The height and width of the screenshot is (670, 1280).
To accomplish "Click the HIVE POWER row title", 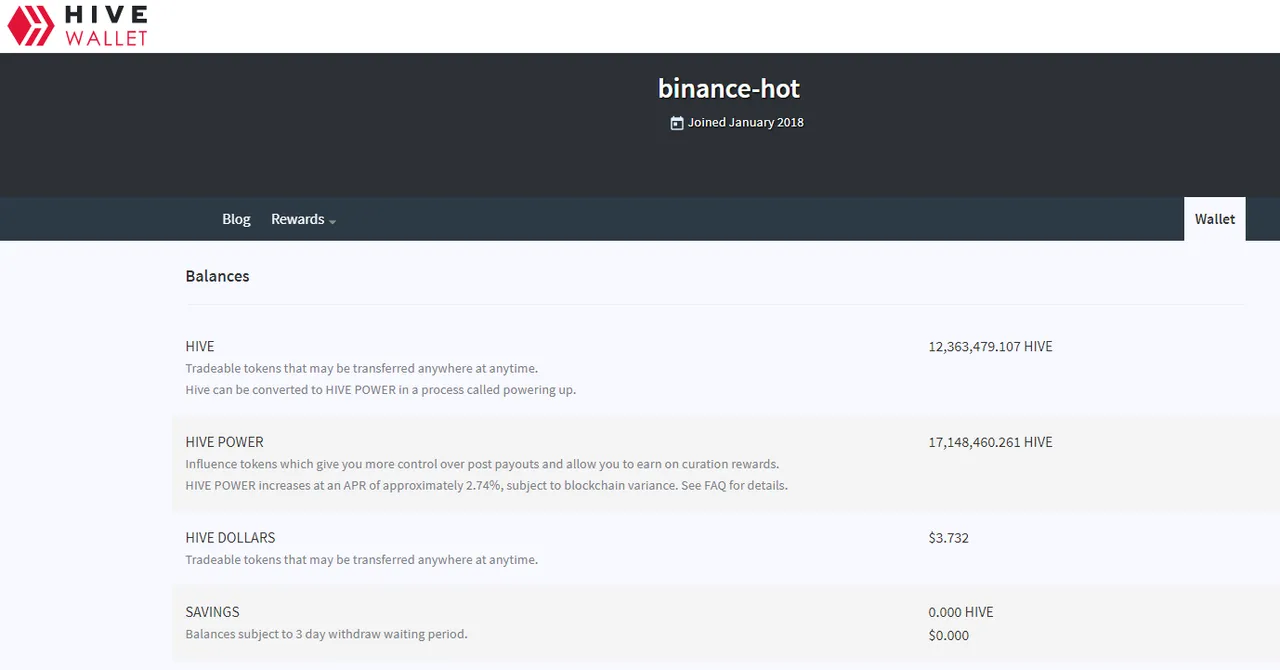I will 225,442.
